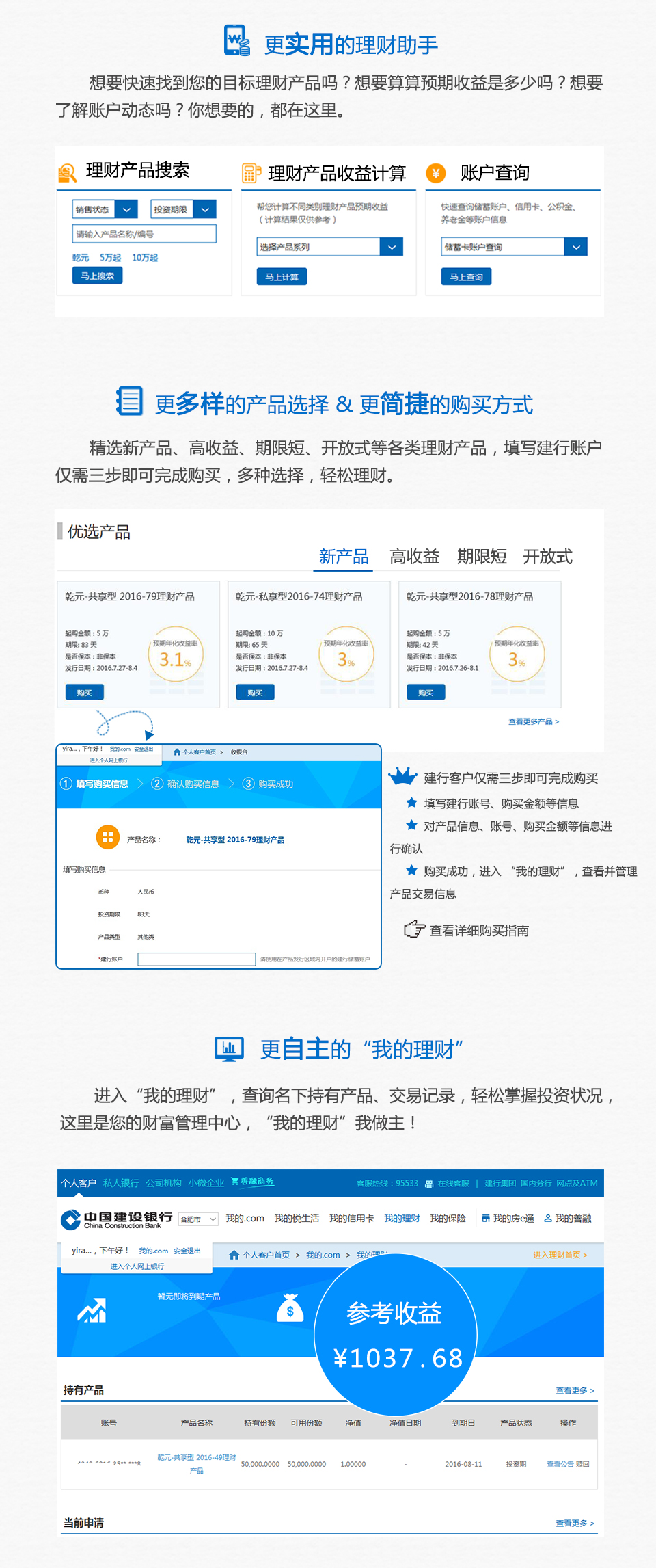
Task: Expand the 销售状态 dropdown
Action: point(126,209)
